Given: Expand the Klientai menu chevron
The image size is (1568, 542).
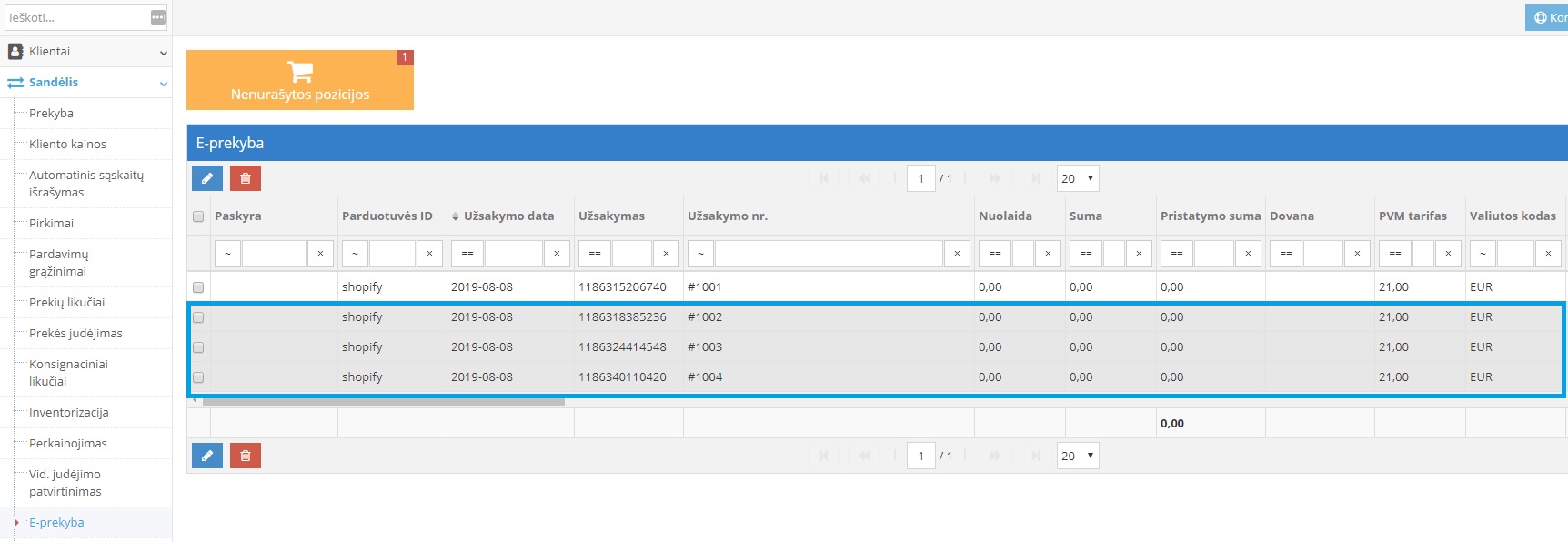Looking at the screenshot, I should [x=164, y=53].
